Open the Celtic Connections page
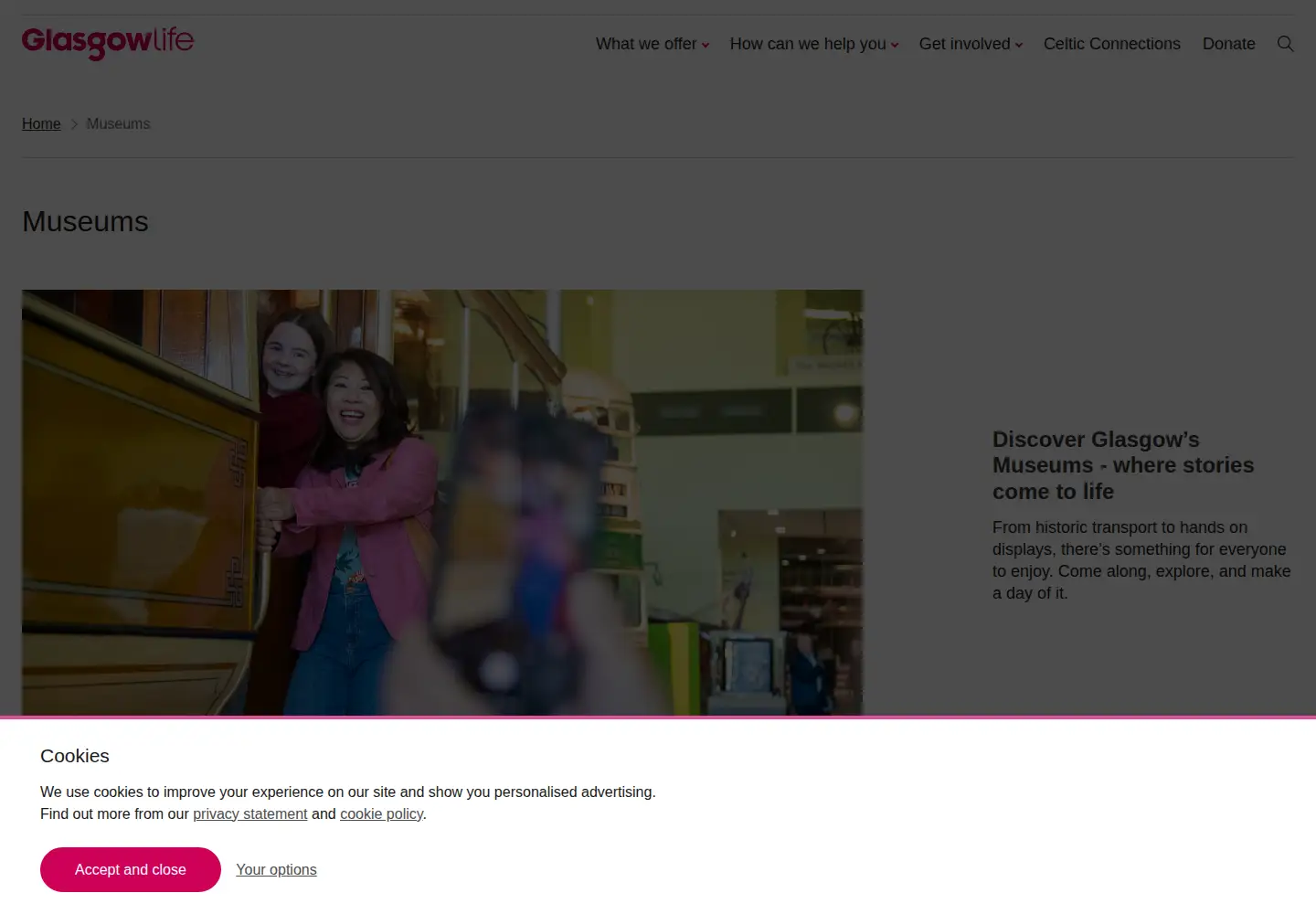 pyautogui.click(x=1112, y=44)
